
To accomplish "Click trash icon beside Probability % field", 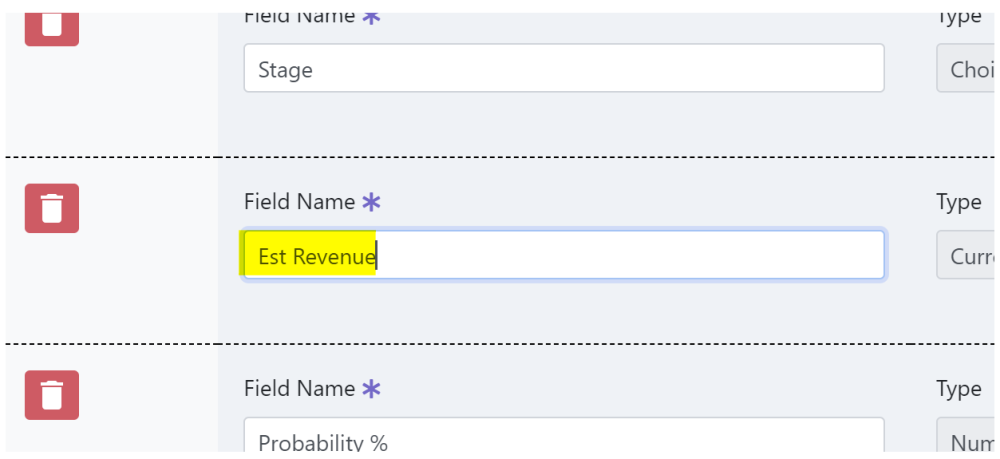I will coord(52,395).
